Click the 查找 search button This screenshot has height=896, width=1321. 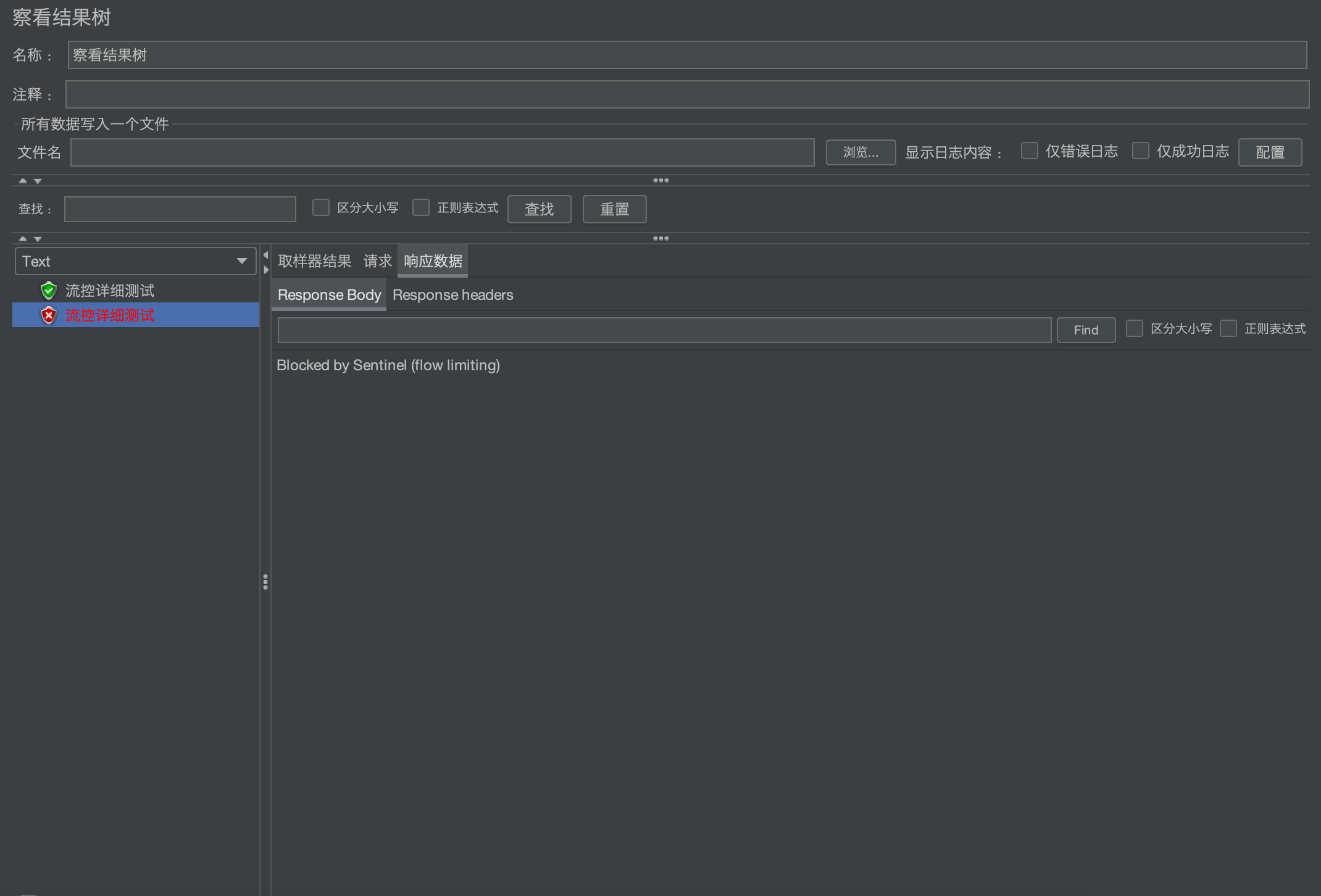click(539, 209)
